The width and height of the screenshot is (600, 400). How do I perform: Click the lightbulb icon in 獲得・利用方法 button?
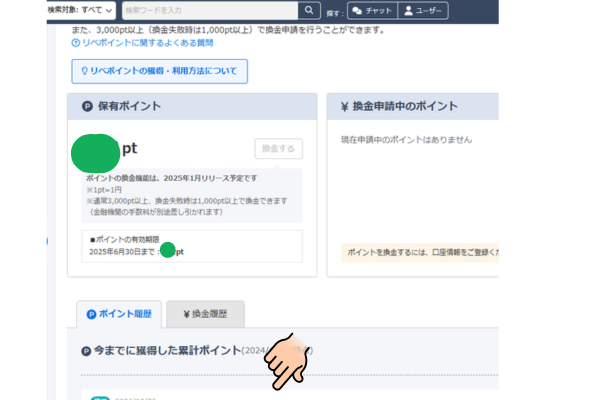85,71
